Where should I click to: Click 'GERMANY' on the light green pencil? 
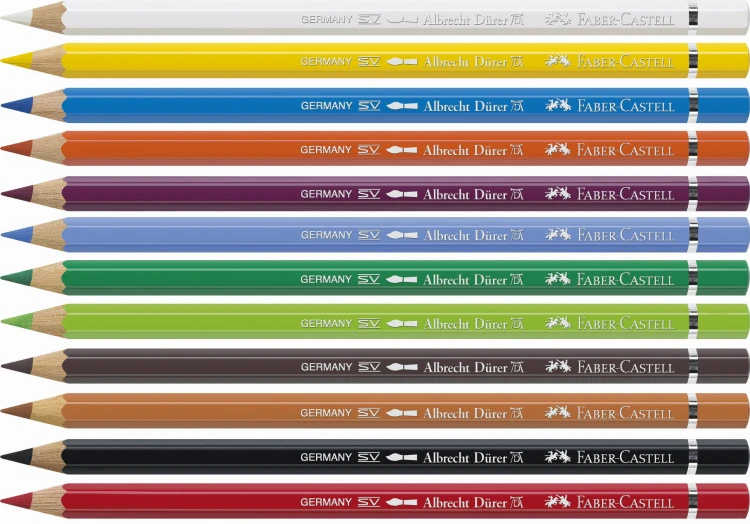pos(326,324)
